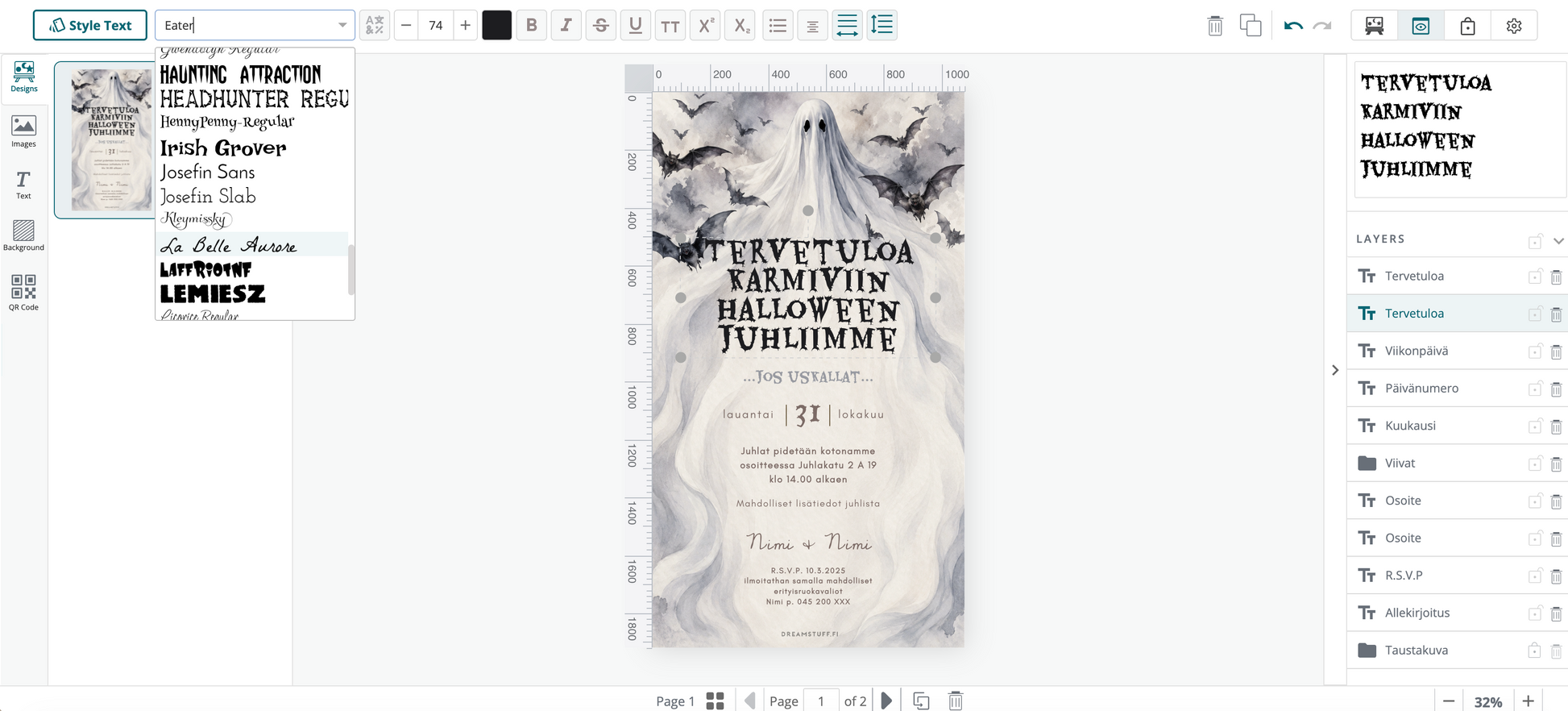Lock all layers in Layers header
This screenshot has height=711, width=1568.
[1535, 241]
